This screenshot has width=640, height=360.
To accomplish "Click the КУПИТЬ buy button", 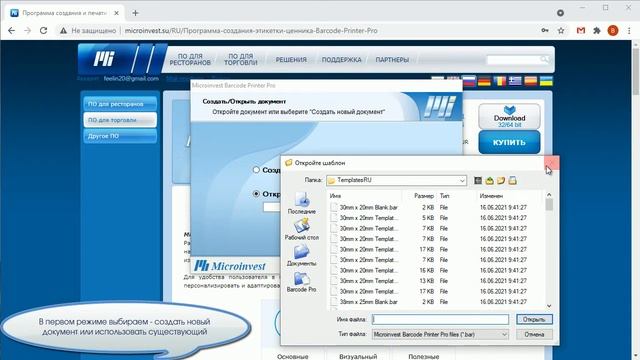I will (x=509, y=142).
